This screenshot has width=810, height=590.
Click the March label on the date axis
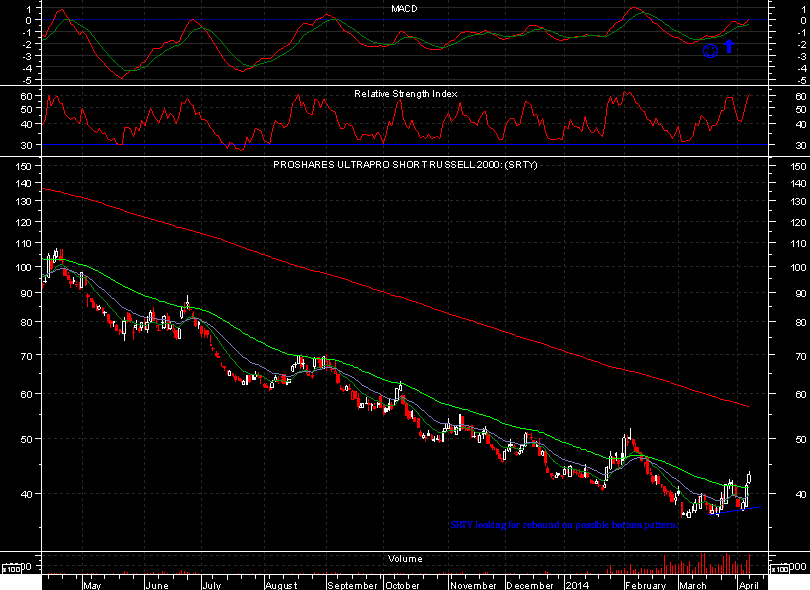[x=693, y=585]
